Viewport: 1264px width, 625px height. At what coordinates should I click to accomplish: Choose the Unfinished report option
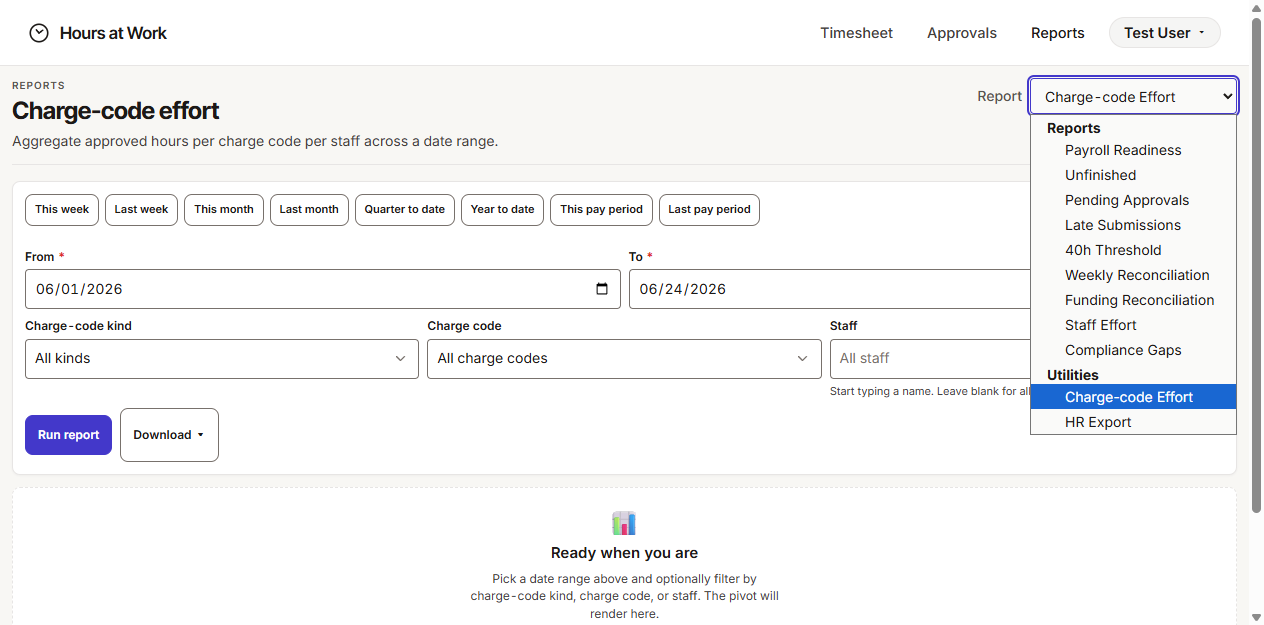1133,175
